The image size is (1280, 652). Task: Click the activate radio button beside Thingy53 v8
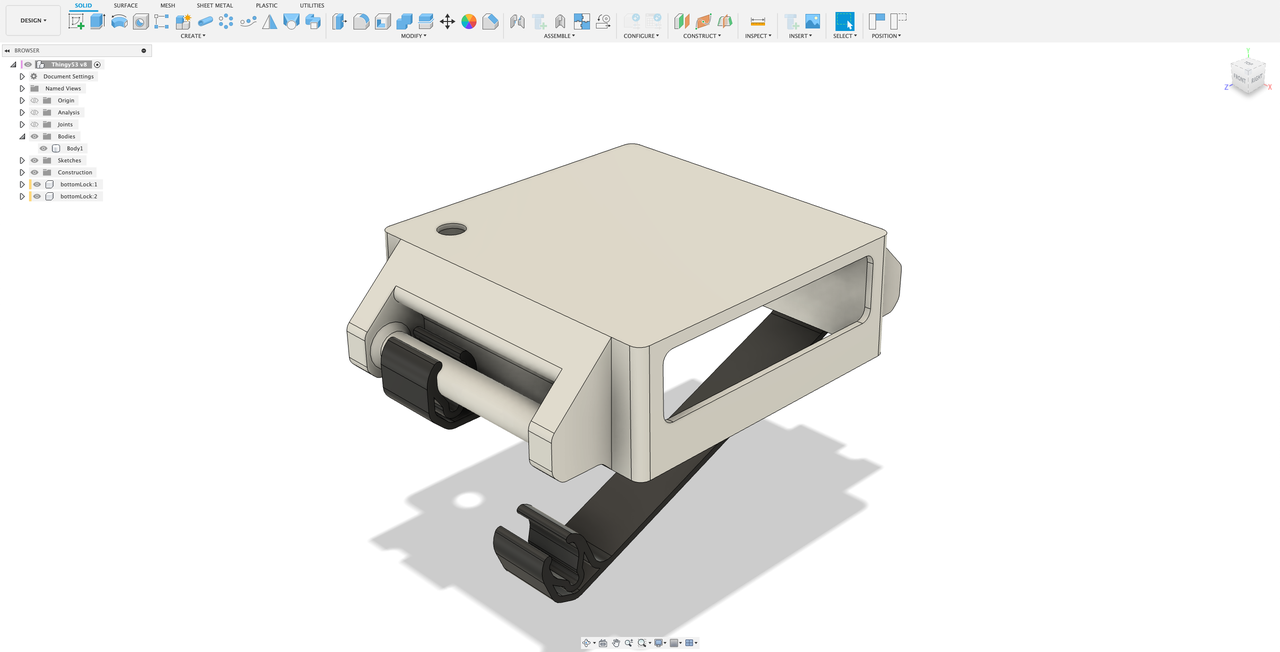(98, 64)
